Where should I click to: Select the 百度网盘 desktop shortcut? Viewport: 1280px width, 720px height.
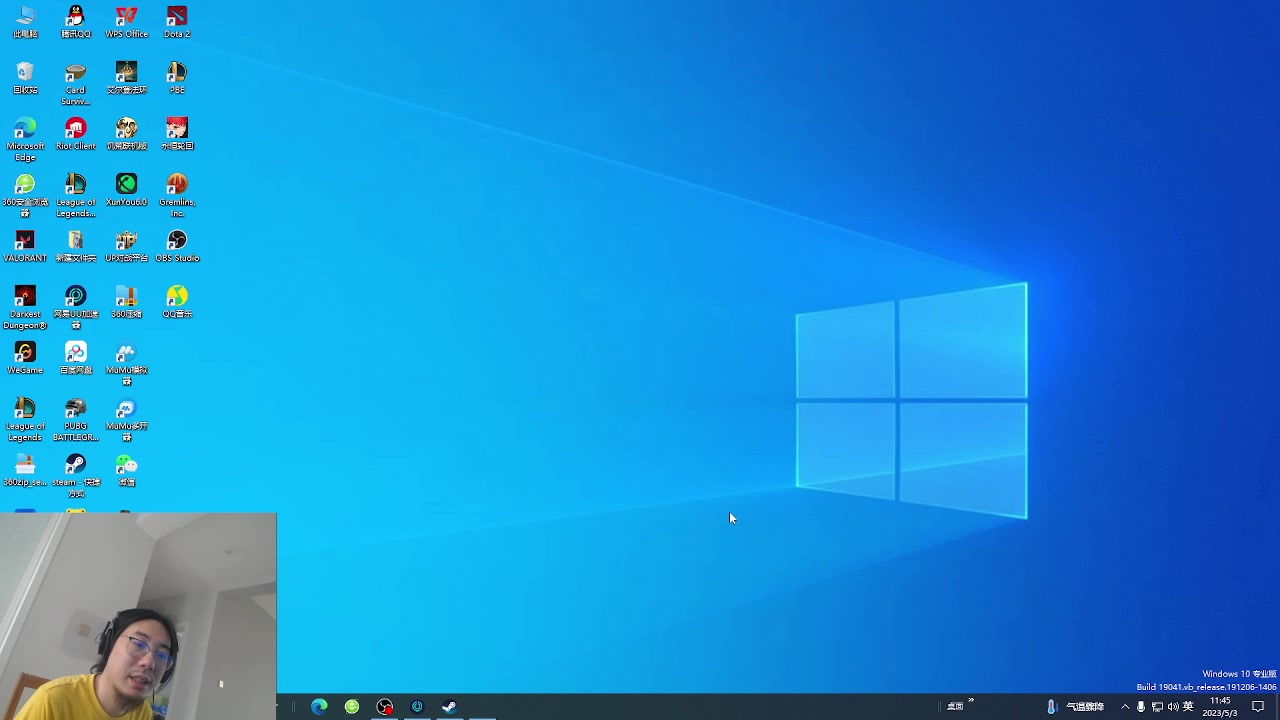[x=76, y=358]
